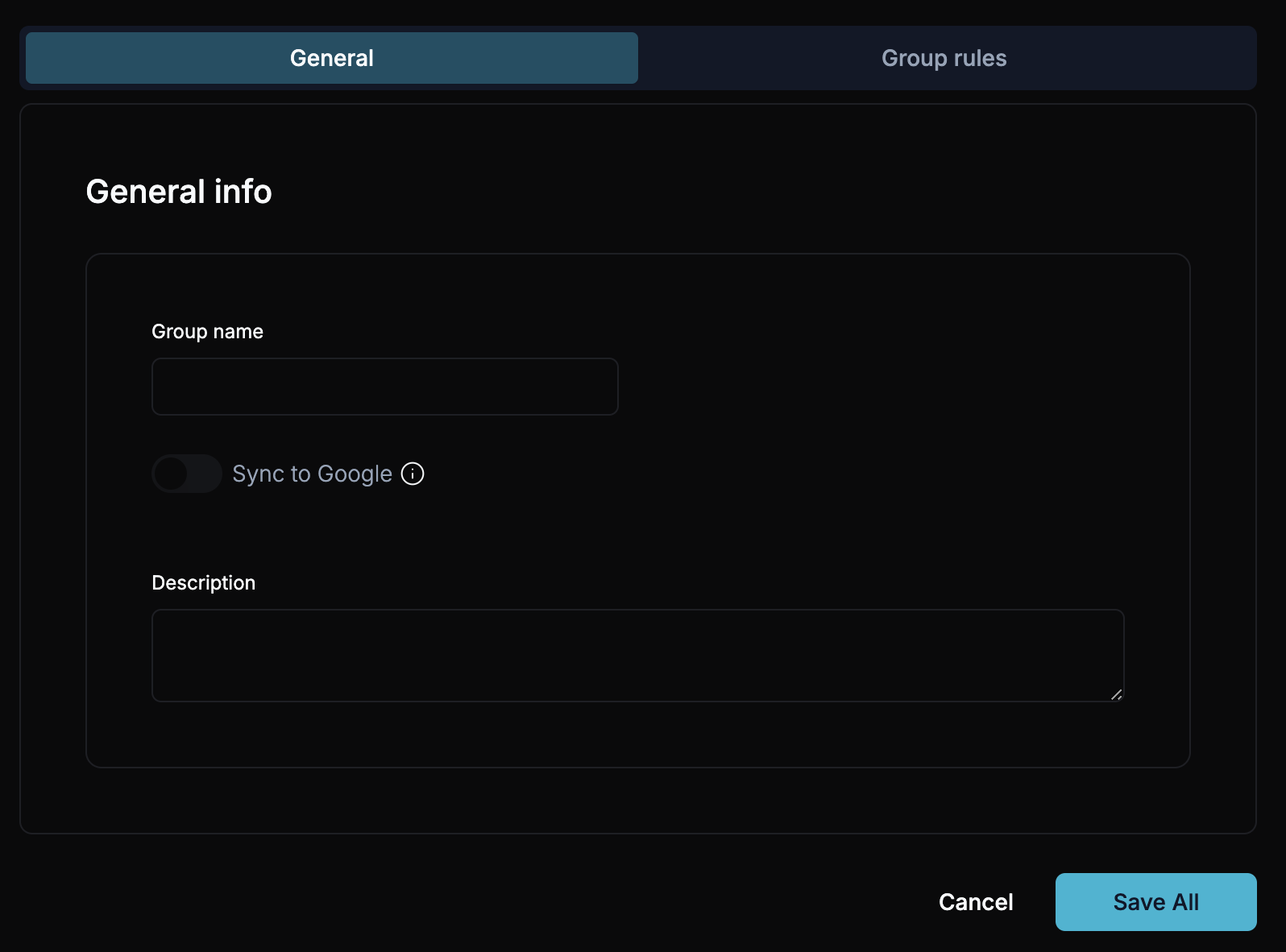This screenshot has width=1286, height=952.
Task: Click the Sync to Google label text
Action: point(312,474)
